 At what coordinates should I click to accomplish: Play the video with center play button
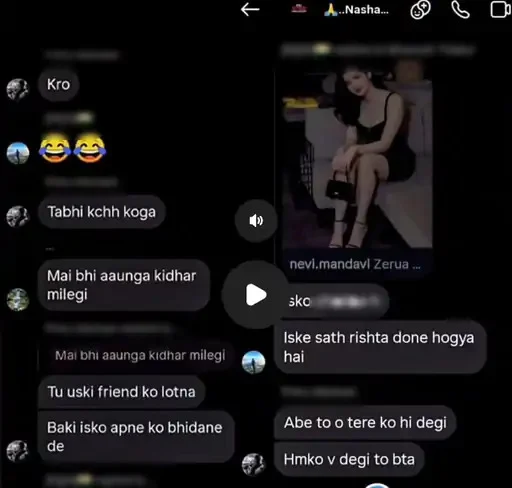(256, 295)
